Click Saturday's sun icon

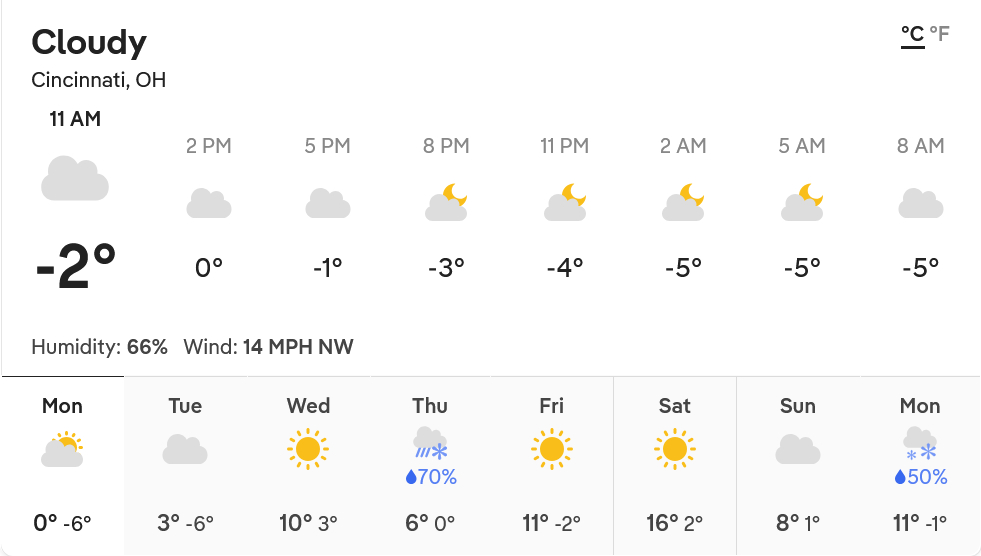tap(675, 449)
